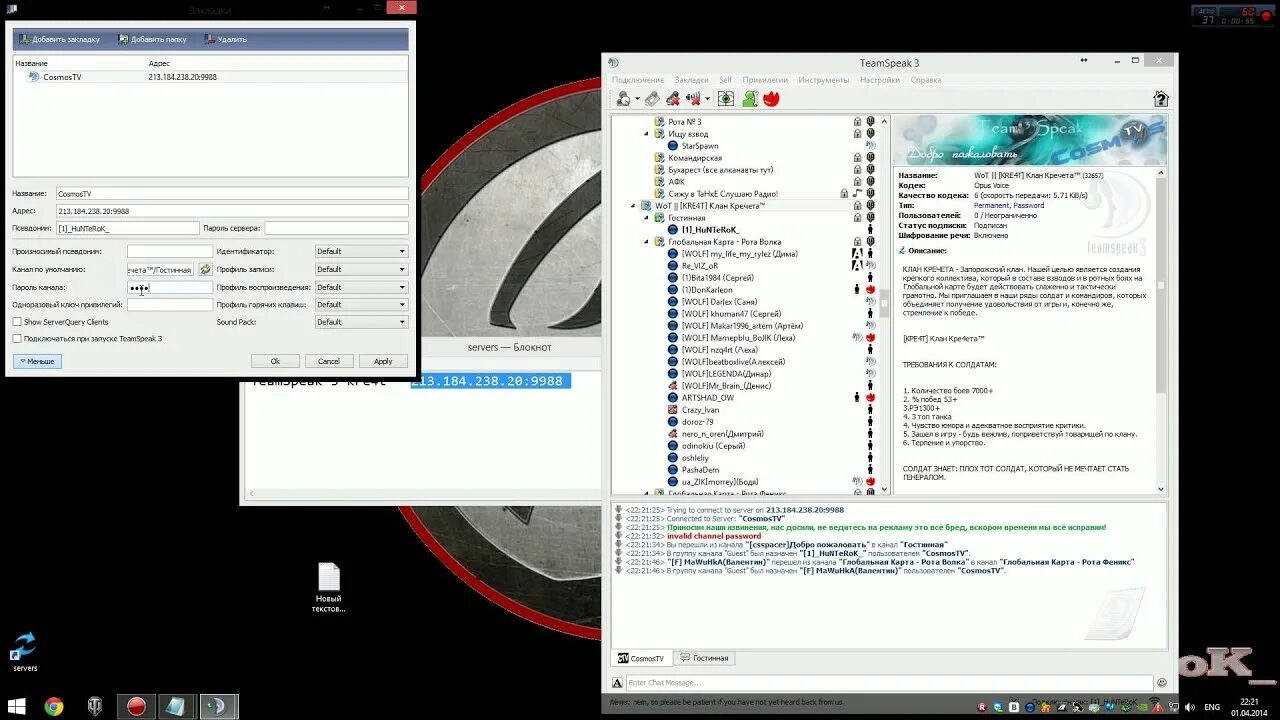The width and height of the screenshot is (1280, 720).
Task: Enable Подключаться при запуске TeamSpeak 3 checkbox
Action: [17, 339]
